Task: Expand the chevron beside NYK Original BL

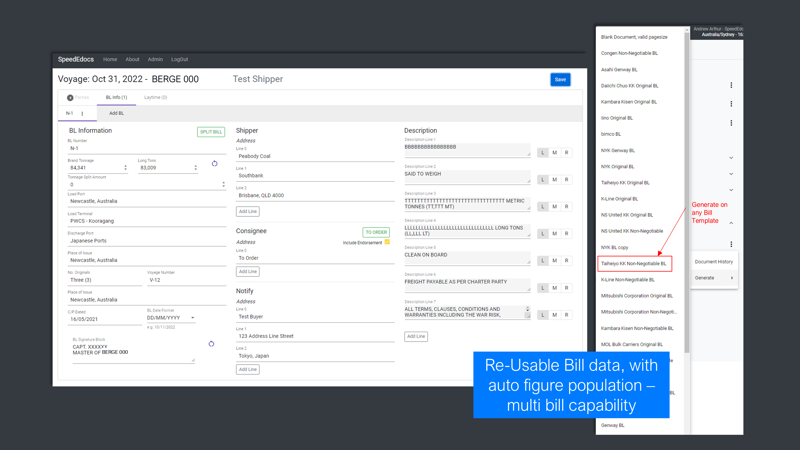Action: (x=731, y=174)
